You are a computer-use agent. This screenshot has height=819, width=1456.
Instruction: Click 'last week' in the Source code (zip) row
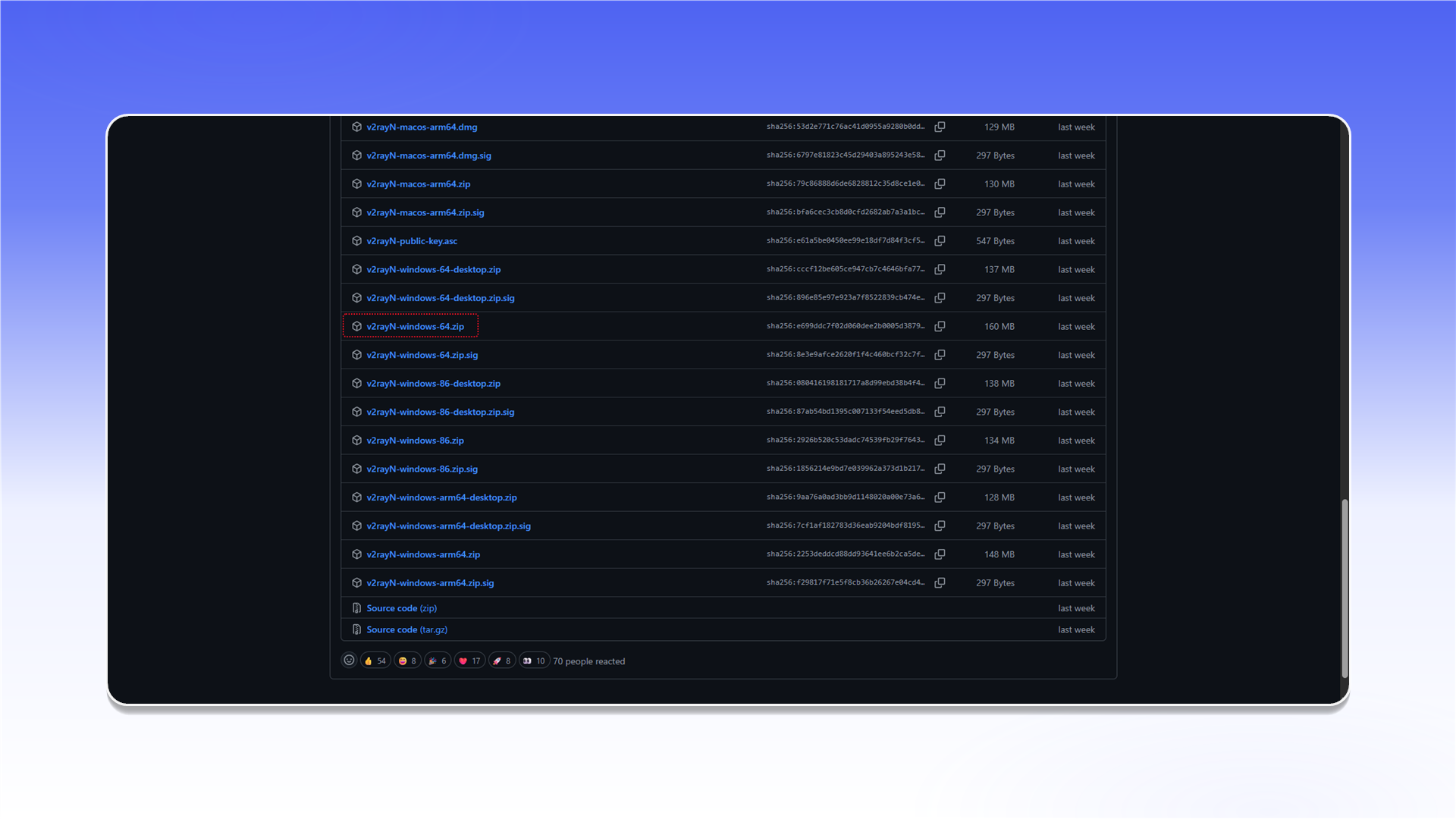tap(1076, 608)
